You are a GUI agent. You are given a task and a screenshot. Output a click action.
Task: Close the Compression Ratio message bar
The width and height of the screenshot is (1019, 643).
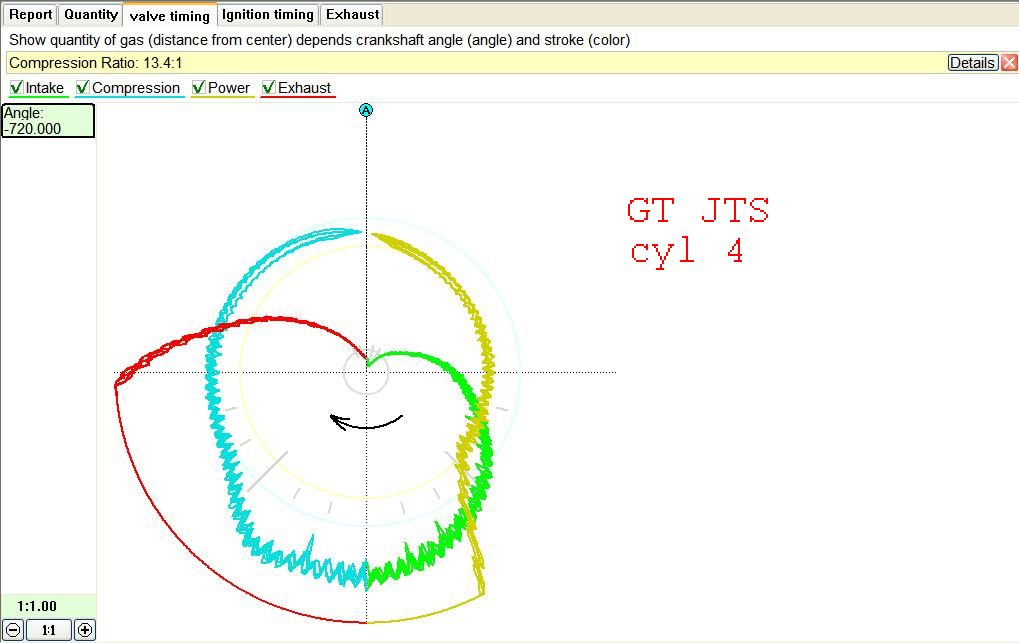(1009, 62)
